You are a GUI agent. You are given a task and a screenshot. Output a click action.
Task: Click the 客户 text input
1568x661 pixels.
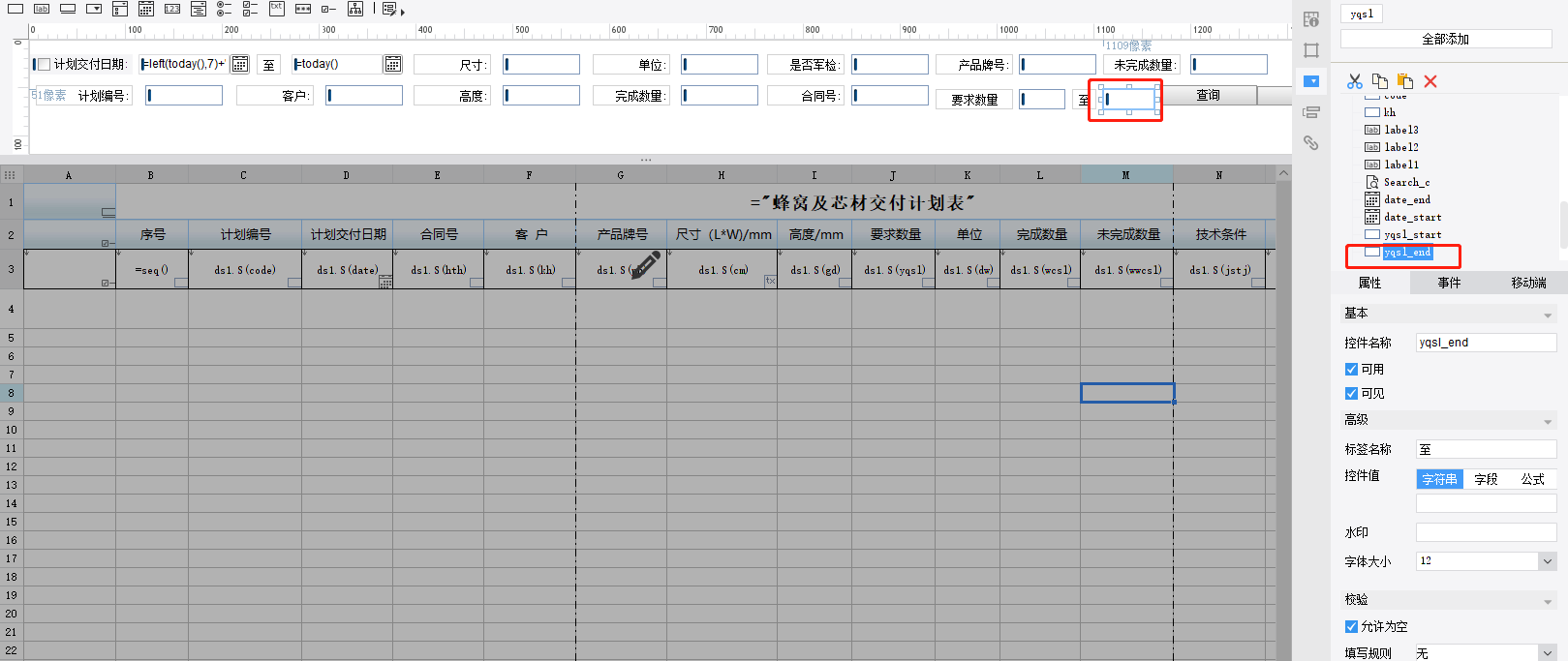click(364, 95)
